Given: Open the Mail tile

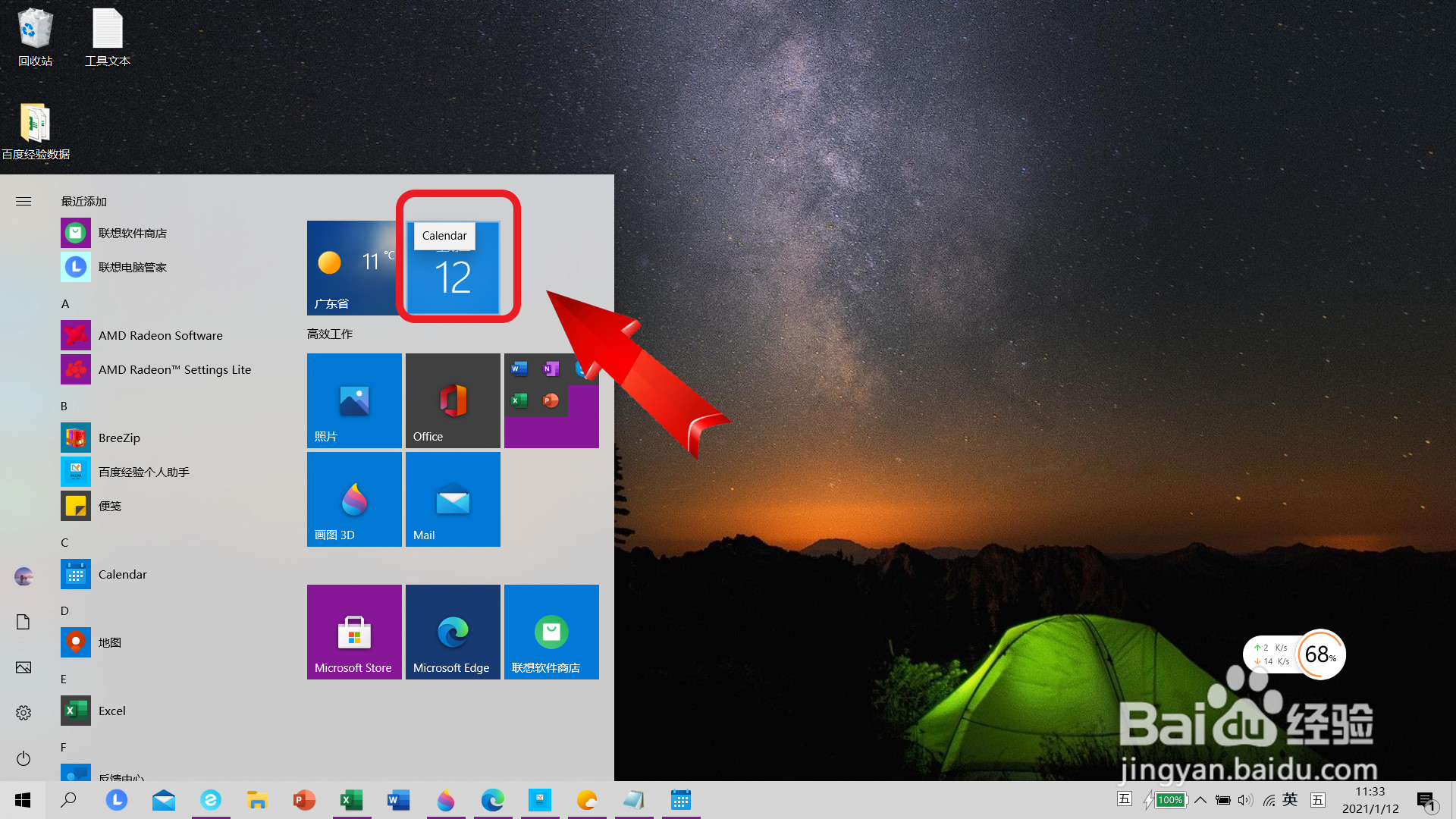Looking at the screenshot, I should (453, 499).
